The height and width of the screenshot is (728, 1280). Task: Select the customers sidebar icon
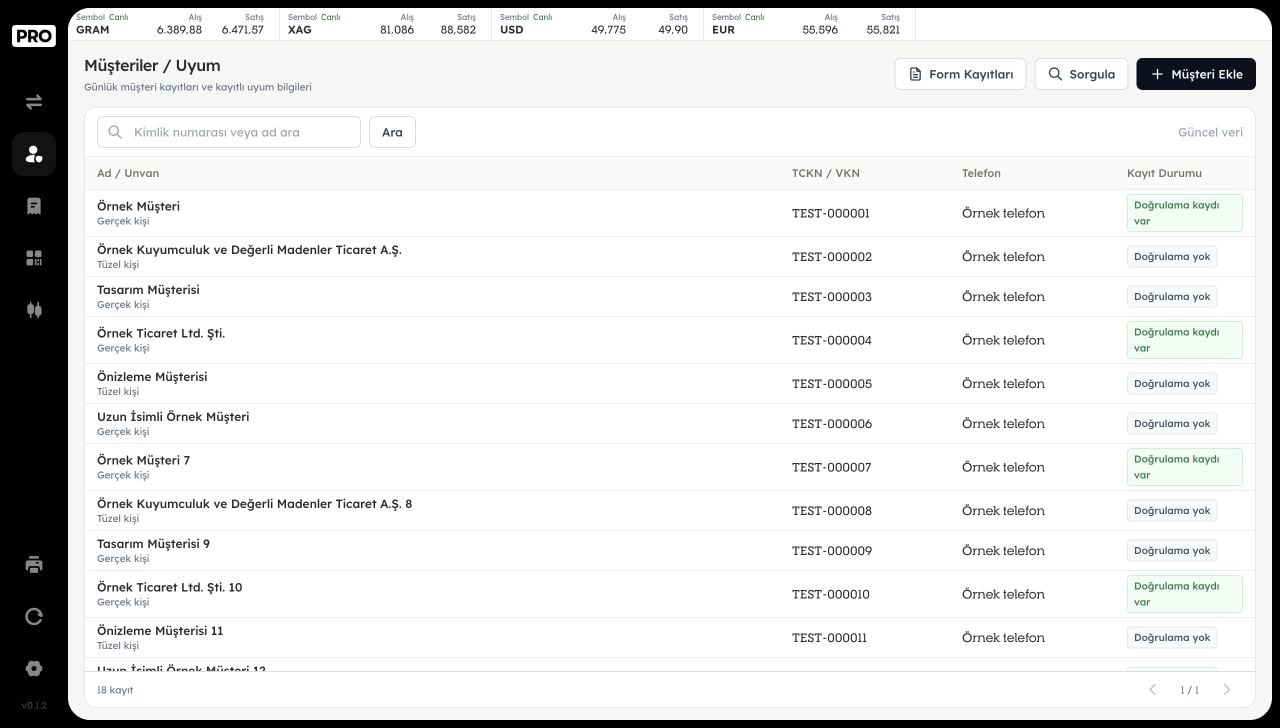(x=34, y=154)
